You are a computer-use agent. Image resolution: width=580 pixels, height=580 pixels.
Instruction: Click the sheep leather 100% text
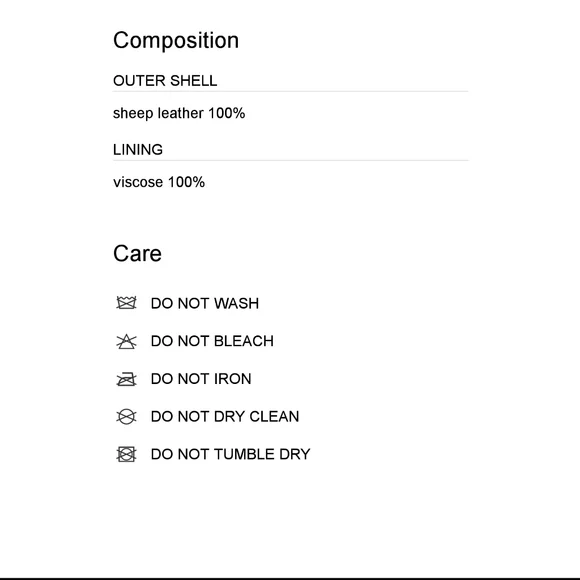[x=179, y=113]
